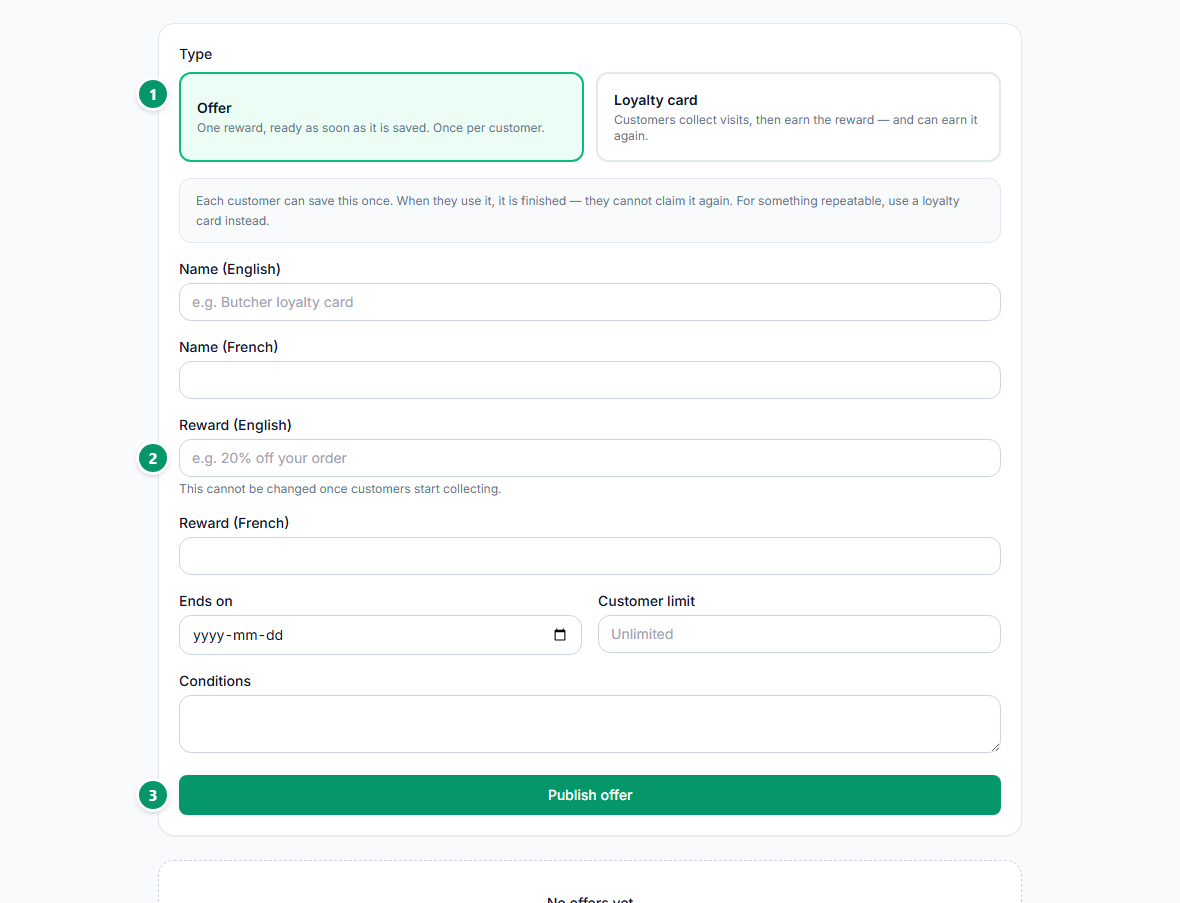Open the calendar picker icon
Viewport: 1180px width, 903px height.
pyautogui.click(x=560, y=635)
